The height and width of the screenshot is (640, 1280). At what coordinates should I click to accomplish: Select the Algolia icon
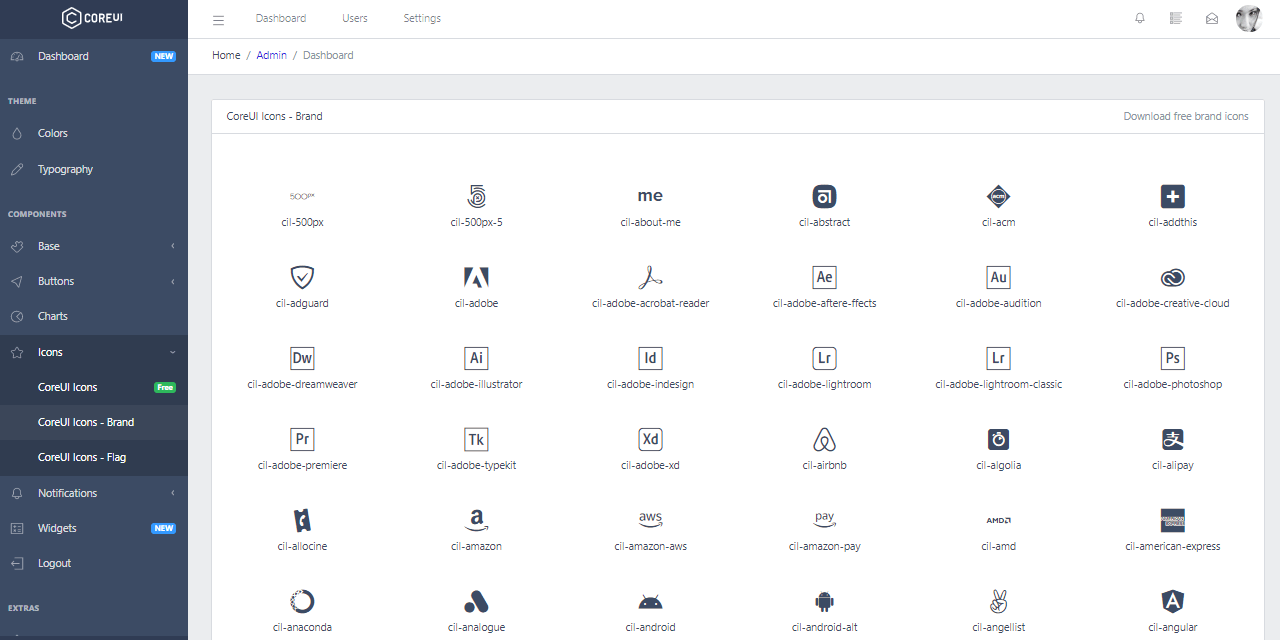pos(998,439)
